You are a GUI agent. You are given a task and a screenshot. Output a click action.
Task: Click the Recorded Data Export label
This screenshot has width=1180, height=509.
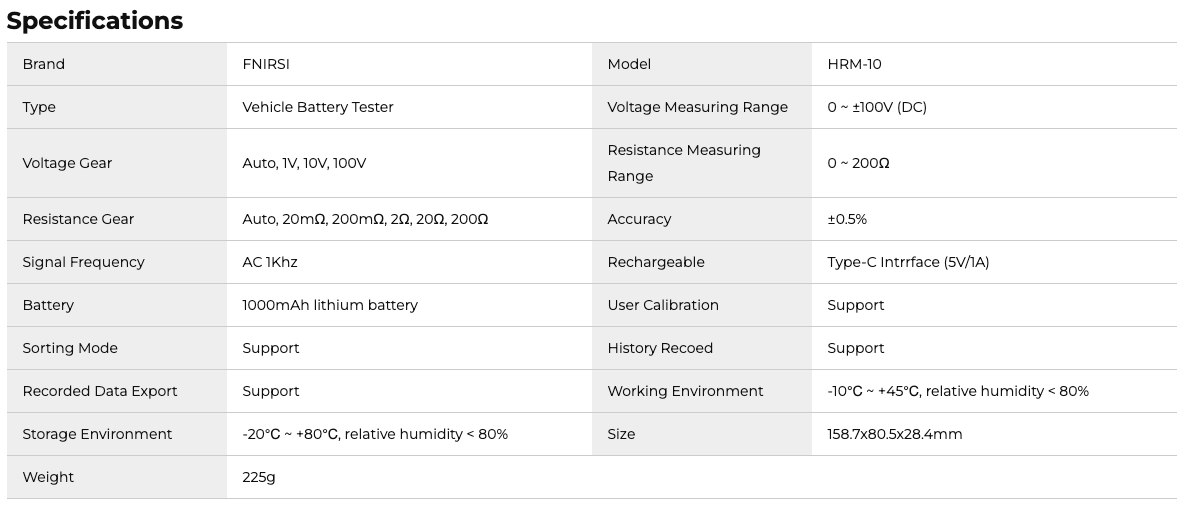click(100, 391)
